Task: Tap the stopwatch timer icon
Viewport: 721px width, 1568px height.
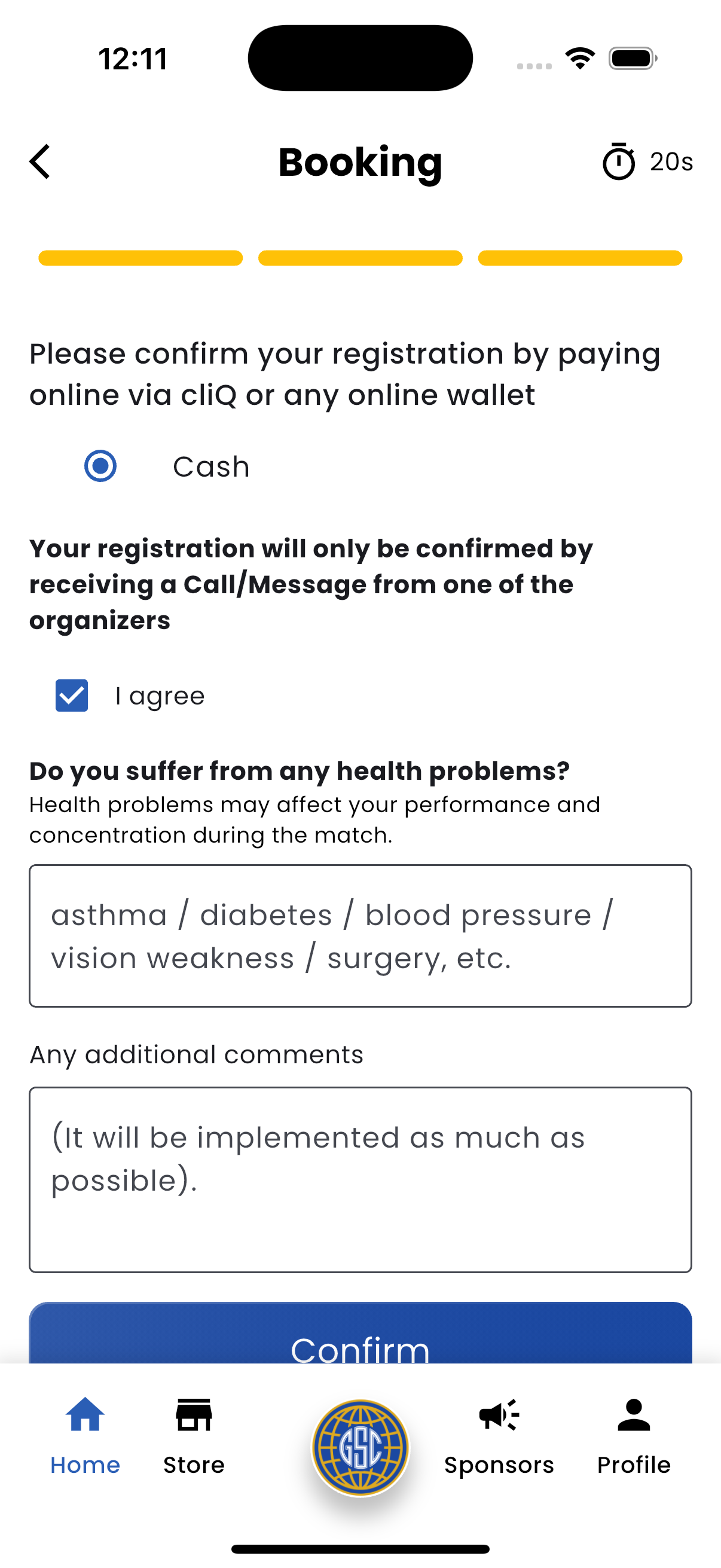Action: (x=618, y=161)
